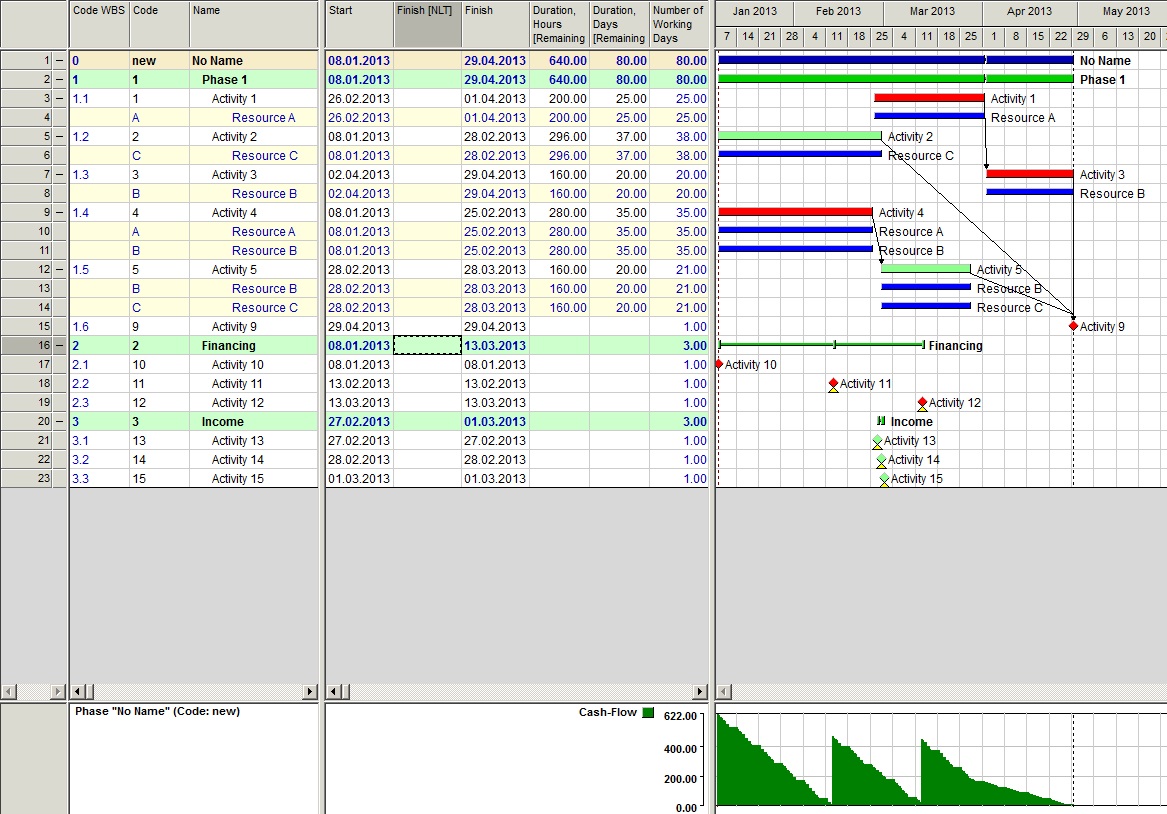Click the Finish [NLT] cell for Financing
The width and height of the screenshot is (1167, 814).
[x=427, y=345]
